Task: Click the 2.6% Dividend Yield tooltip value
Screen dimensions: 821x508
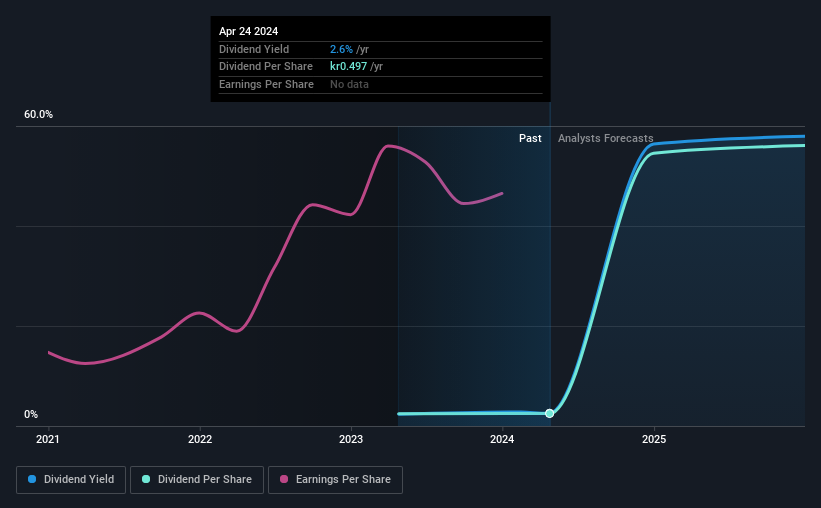Action: tap(341, 49)
